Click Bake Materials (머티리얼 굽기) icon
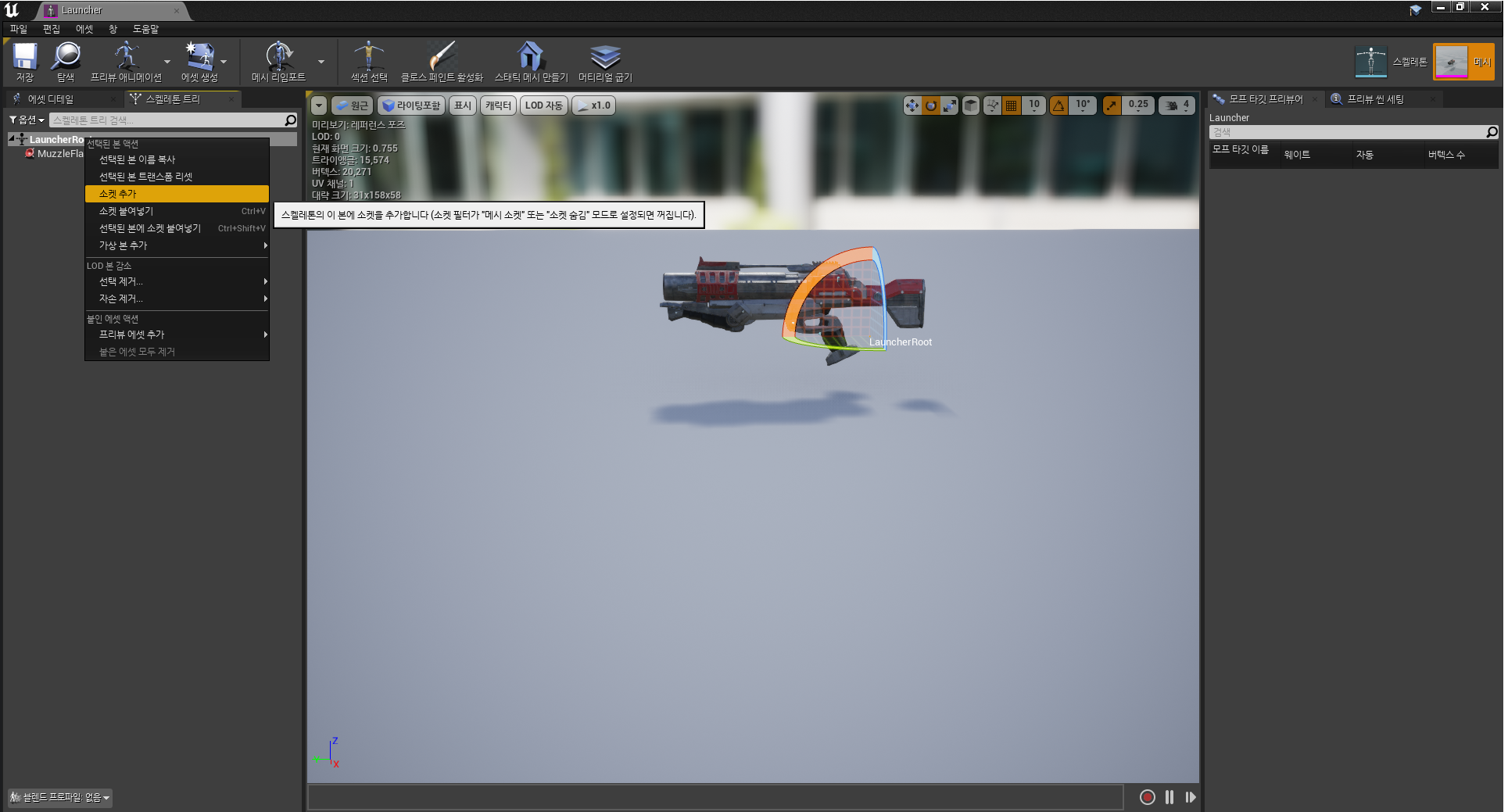 coord(605,62)
